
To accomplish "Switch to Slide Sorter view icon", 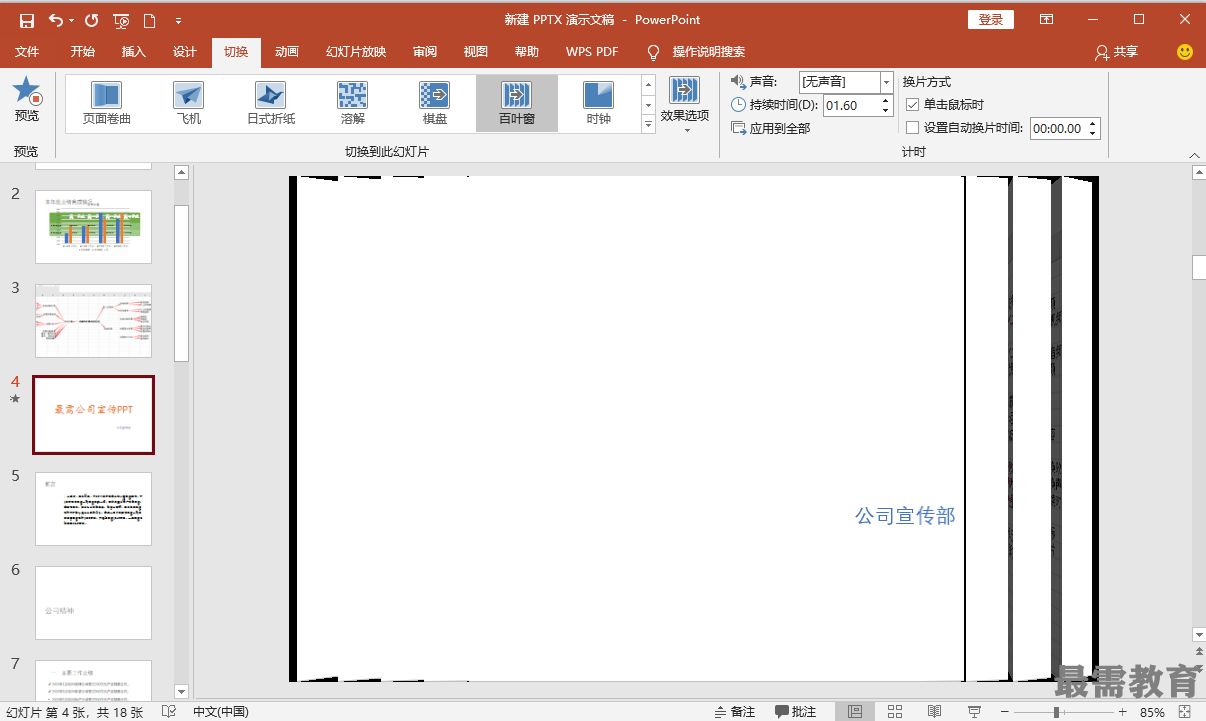I will click(895, 712).
